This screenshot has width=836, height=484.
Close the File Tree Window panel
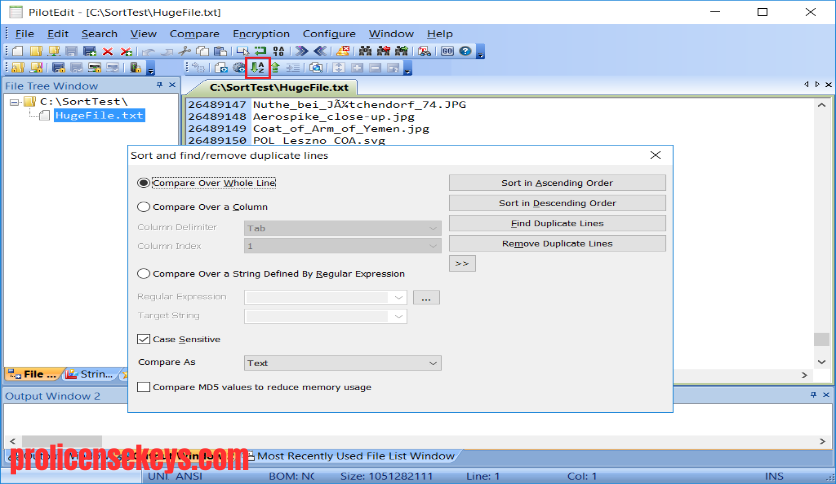pyautogui.click(x=172, y=85)
